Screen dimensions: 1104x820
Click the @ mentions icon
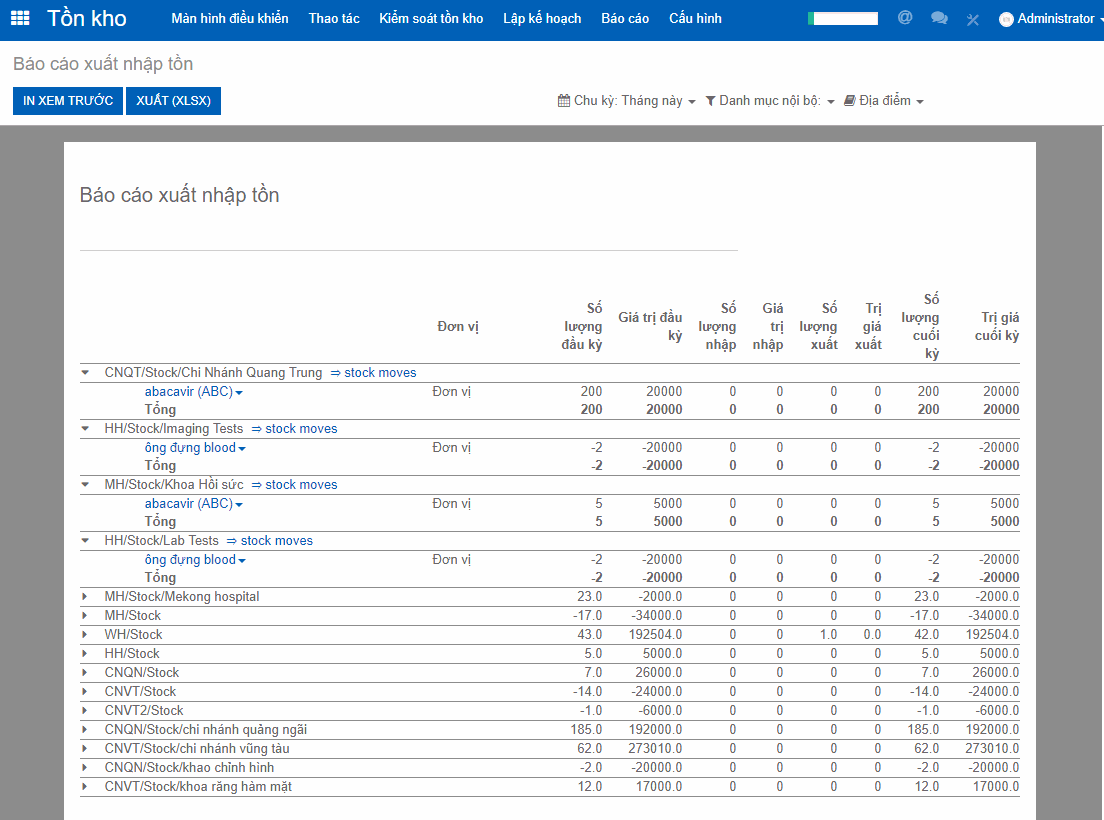coord(905,18)
